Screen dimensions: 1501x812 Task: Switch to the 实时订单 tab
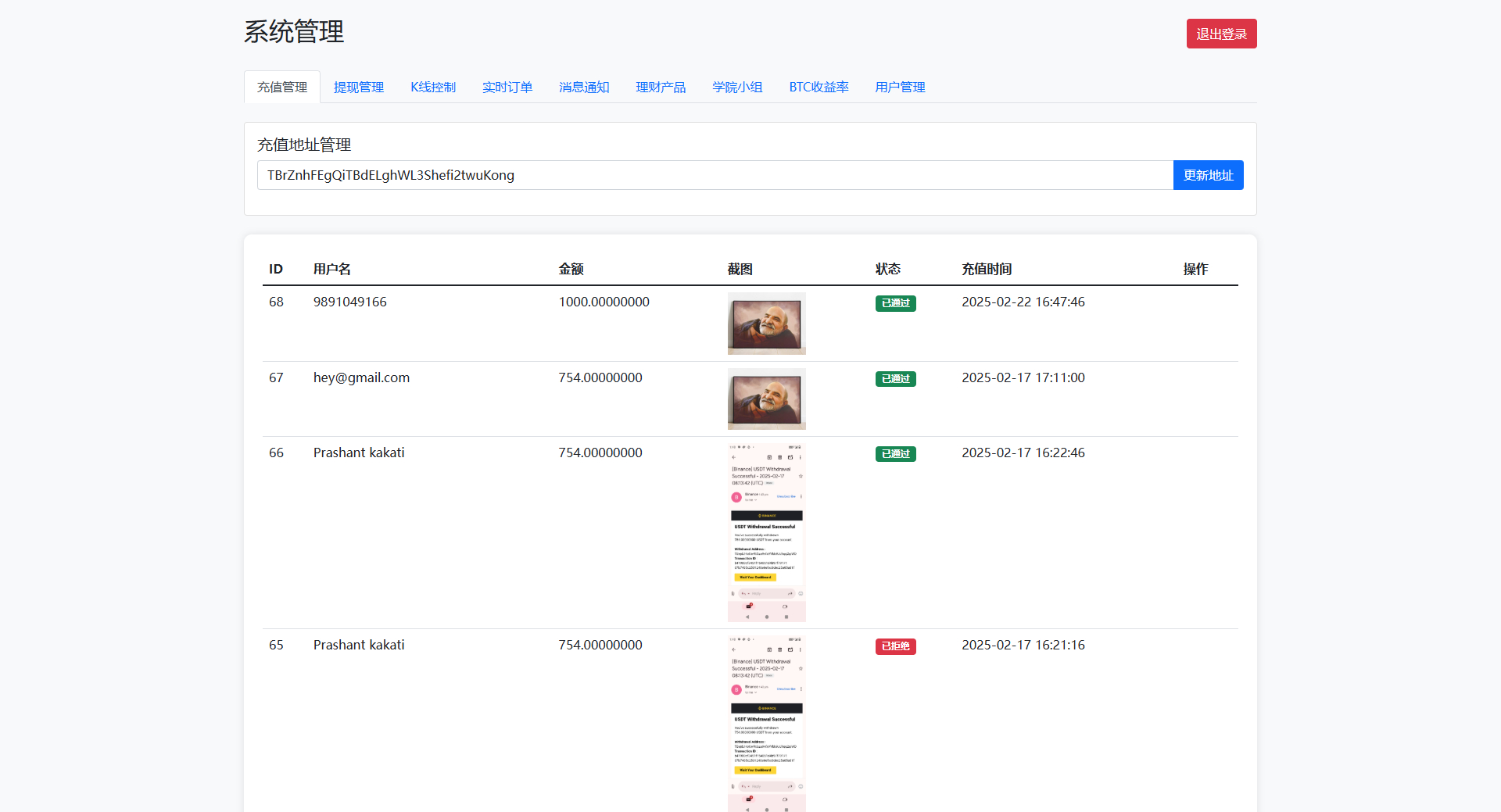(x=507, y=87)
